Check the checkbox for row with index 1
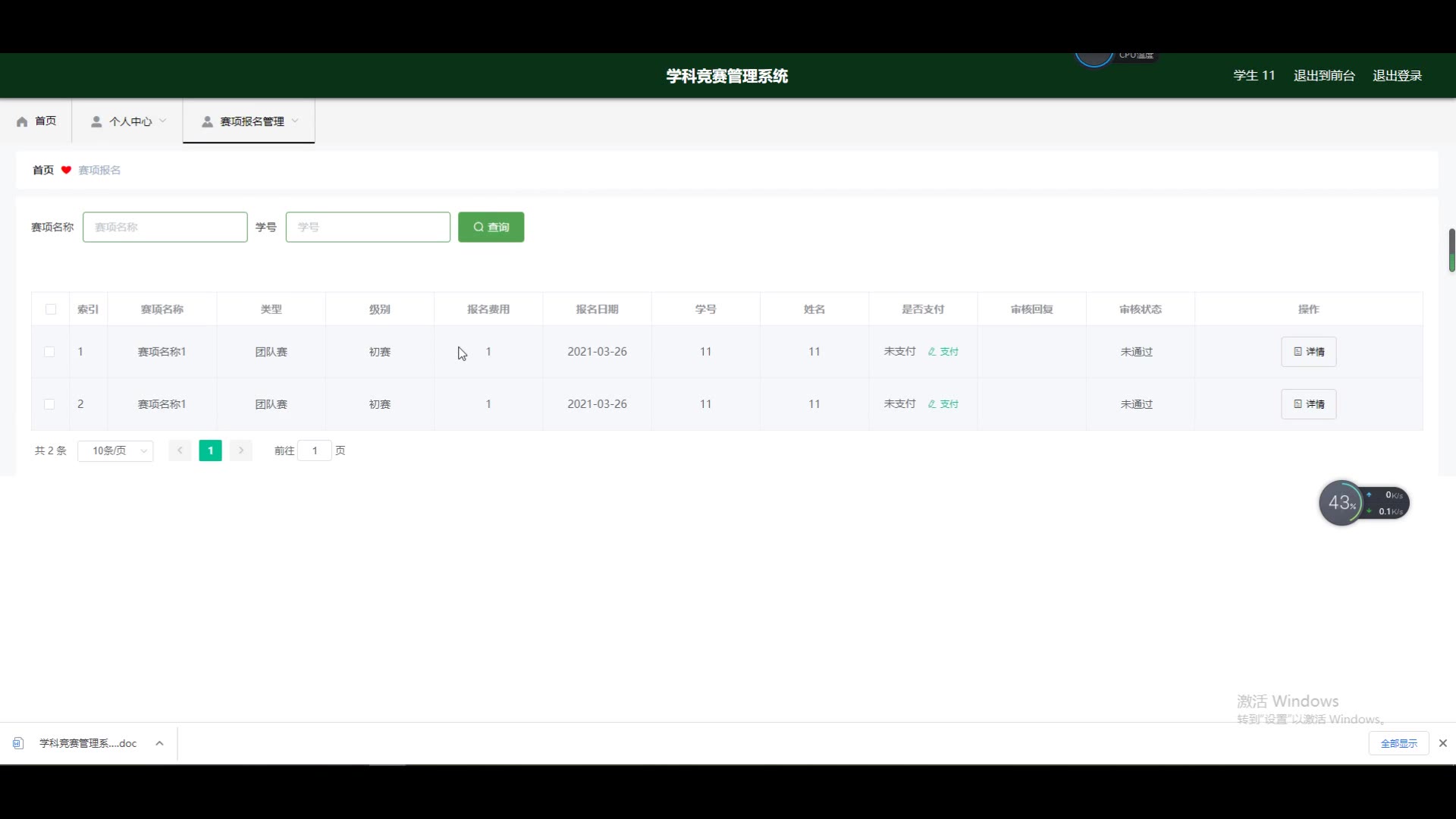Image resolution: width=1456 pixels, height=819 pixels. 49,352
